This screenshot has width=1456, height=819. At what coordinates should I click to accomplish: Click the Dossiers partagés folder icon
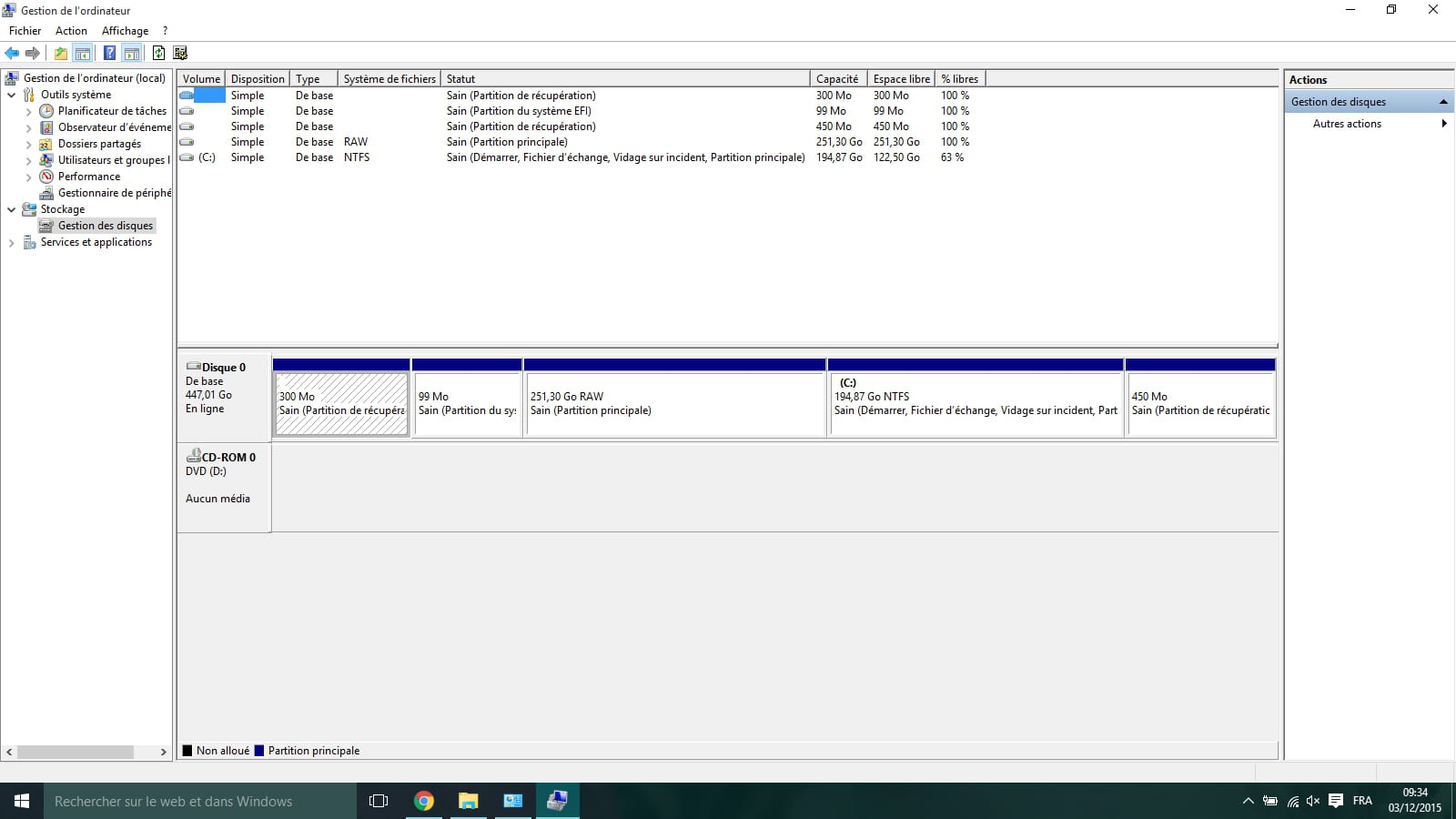click(x=46, y=144)
